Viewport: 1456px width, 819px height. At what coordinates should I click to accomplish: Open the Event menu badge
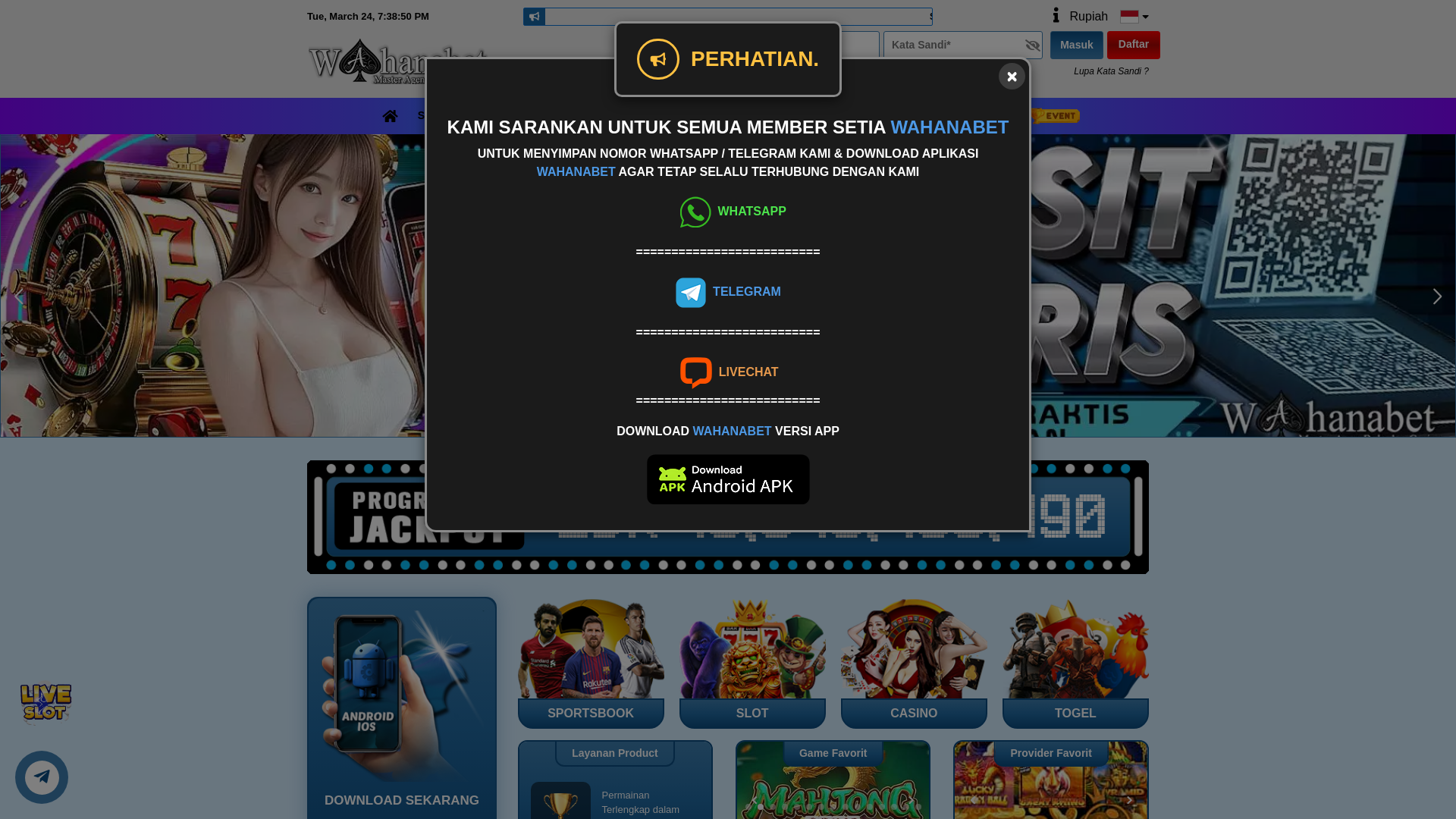point(1055,116)
